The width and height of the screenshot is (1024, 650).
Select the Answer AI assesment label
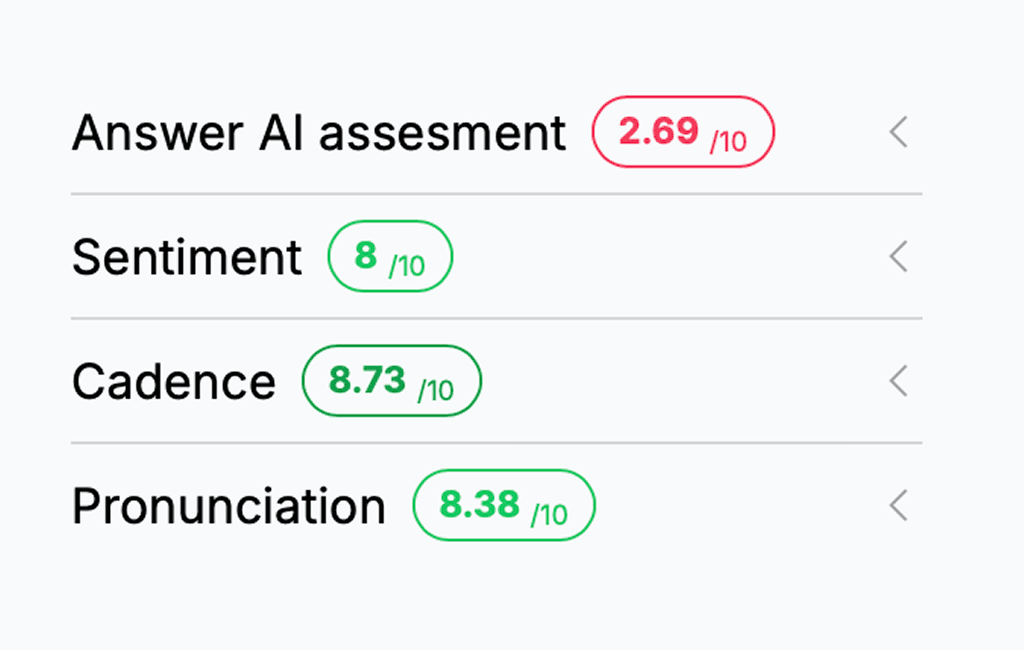[319, 132]
